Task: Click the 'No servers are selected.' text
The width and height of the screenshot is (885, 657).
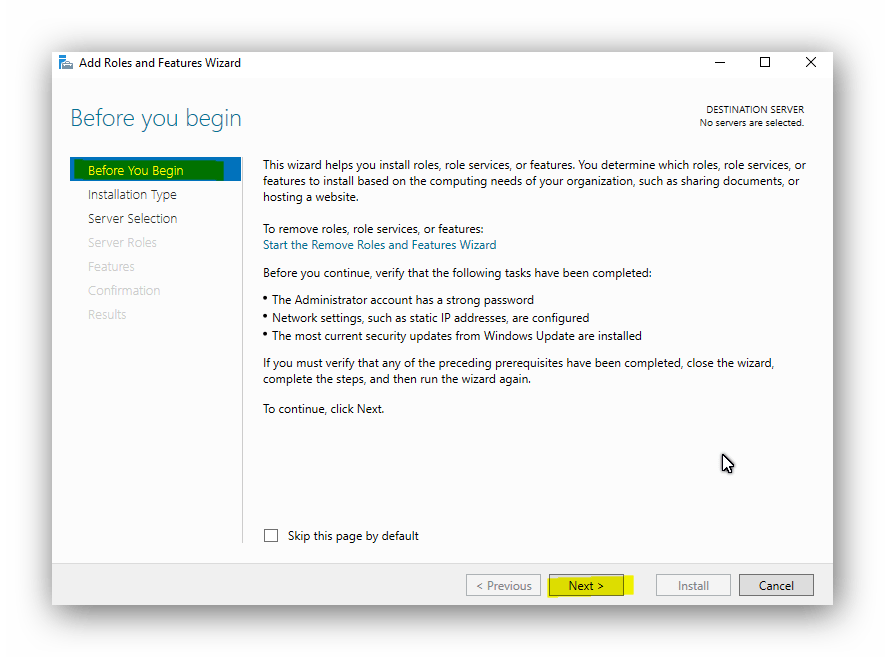Action: (752, 122)
